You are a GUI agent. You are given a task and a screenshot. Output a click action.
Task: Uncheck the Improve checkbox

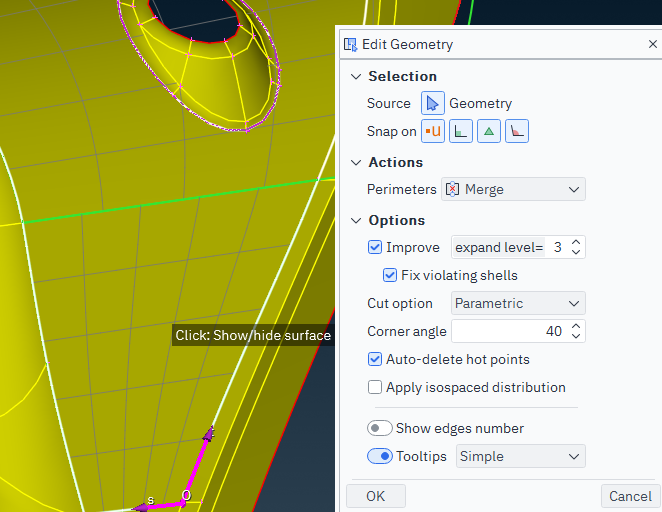[376, 247]
